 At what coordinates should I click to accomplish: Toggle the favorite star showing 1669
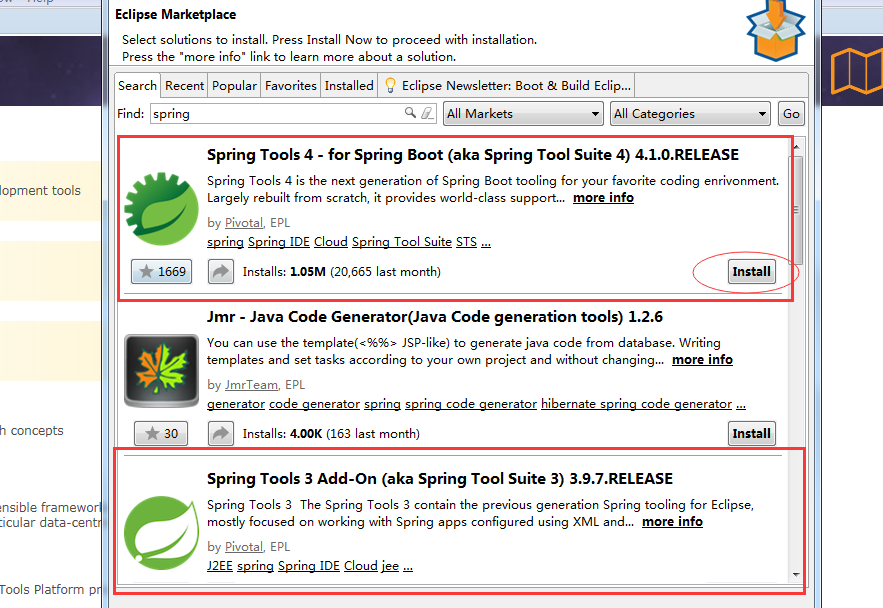coord(160,271)
